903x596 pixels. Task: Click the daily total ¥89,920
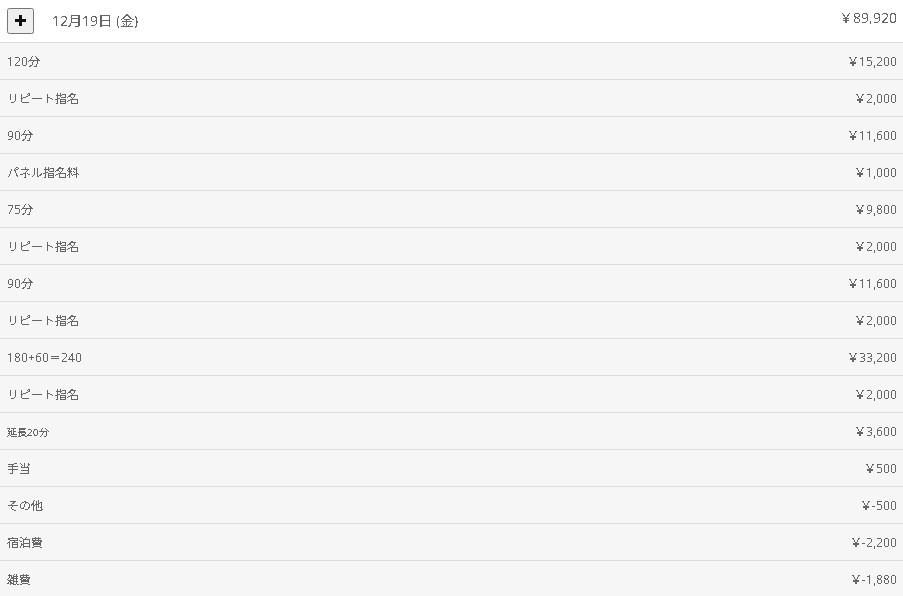tap(868, 18)
